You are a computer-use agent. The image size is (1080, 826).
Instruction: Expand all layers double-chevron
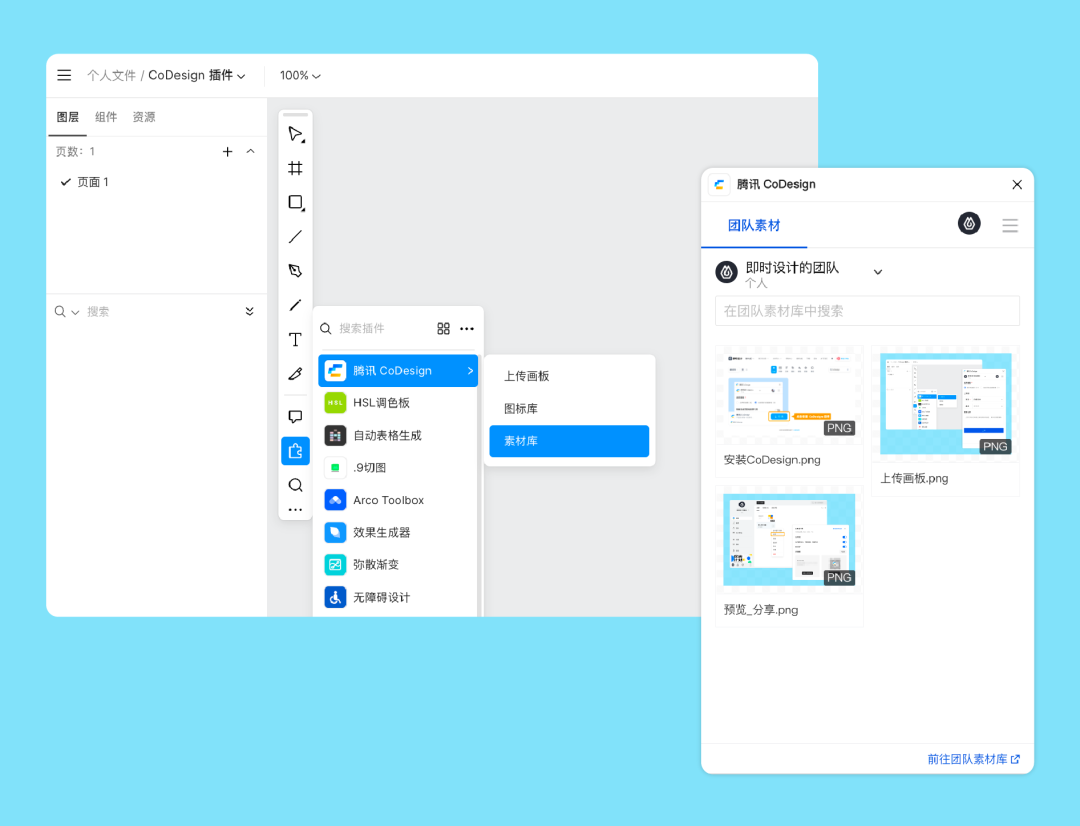tap(249, 311)
